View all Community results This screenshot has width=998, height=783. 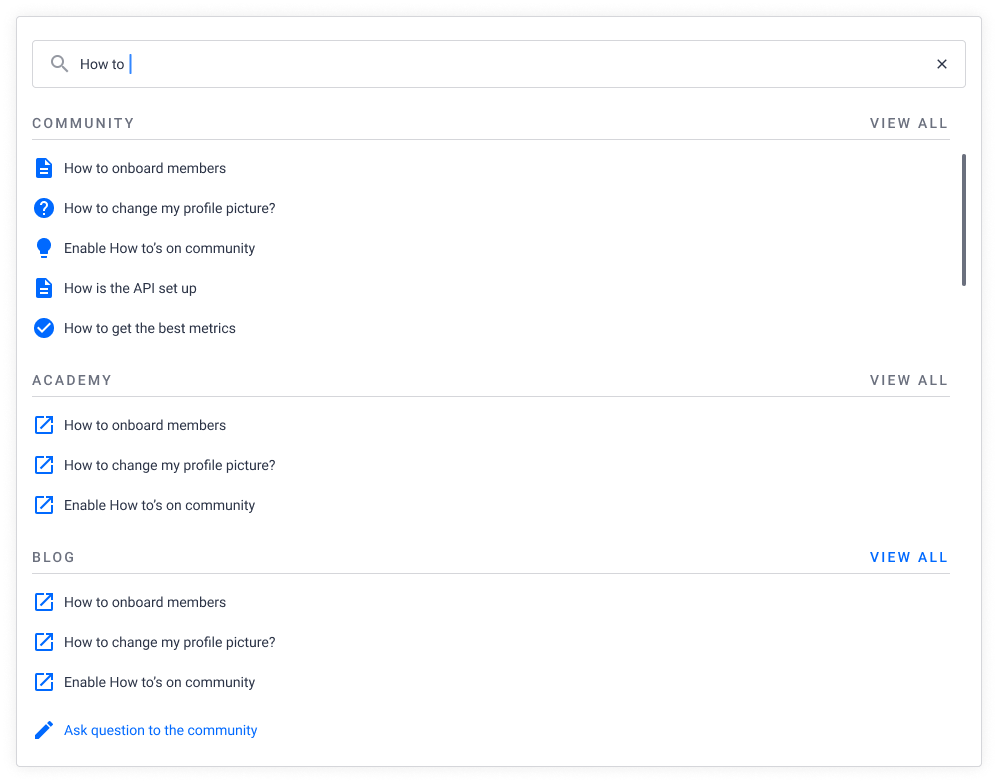pyautogui.click(x=908, y=123)
